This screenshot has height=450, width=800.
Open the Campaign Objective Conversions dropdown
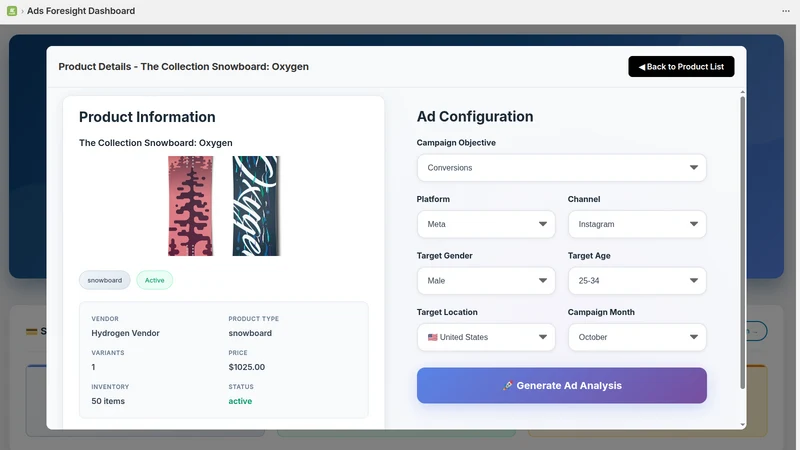coord(561,168)
